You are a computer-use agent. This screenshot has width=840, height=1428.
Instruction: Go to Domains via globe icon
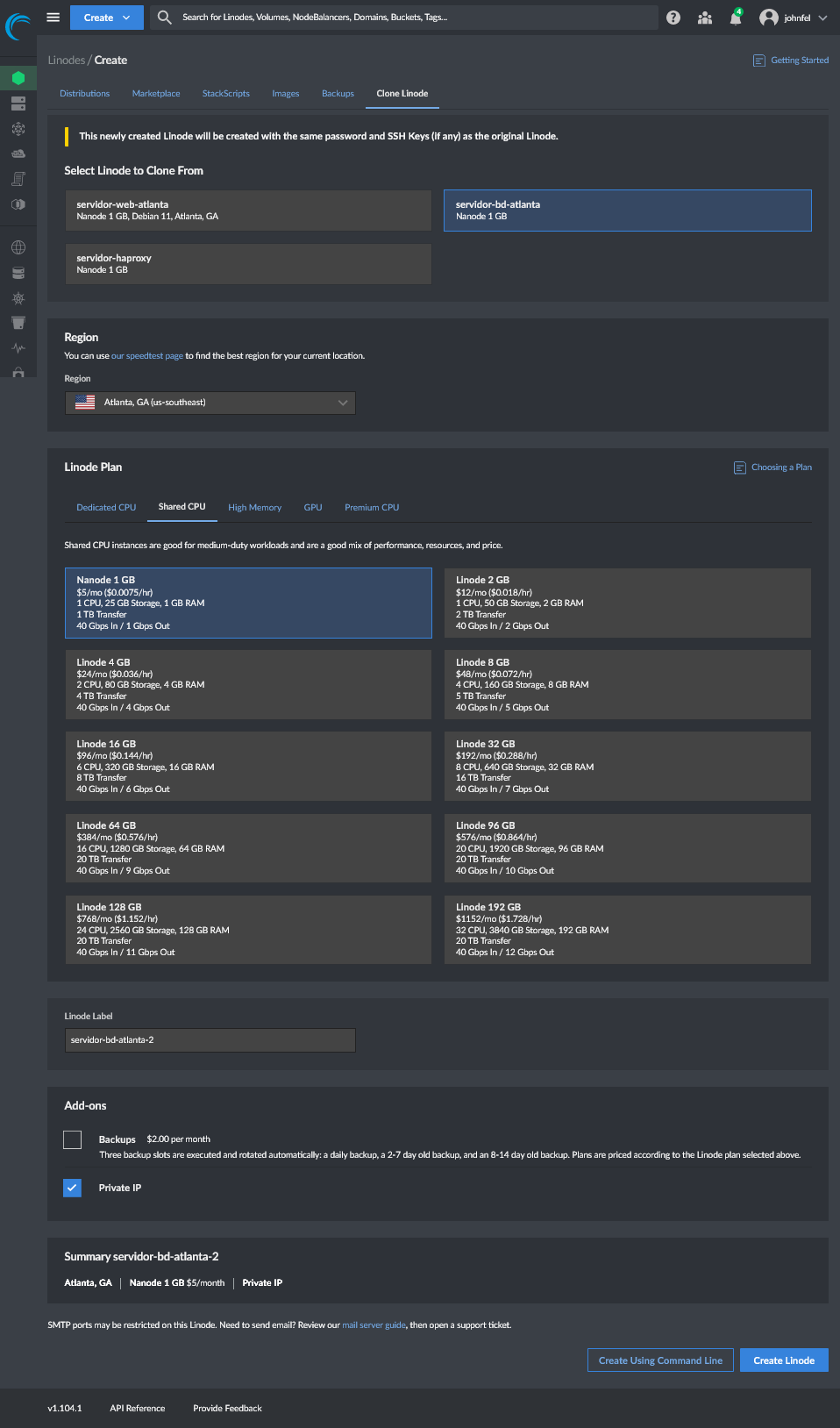18,247
